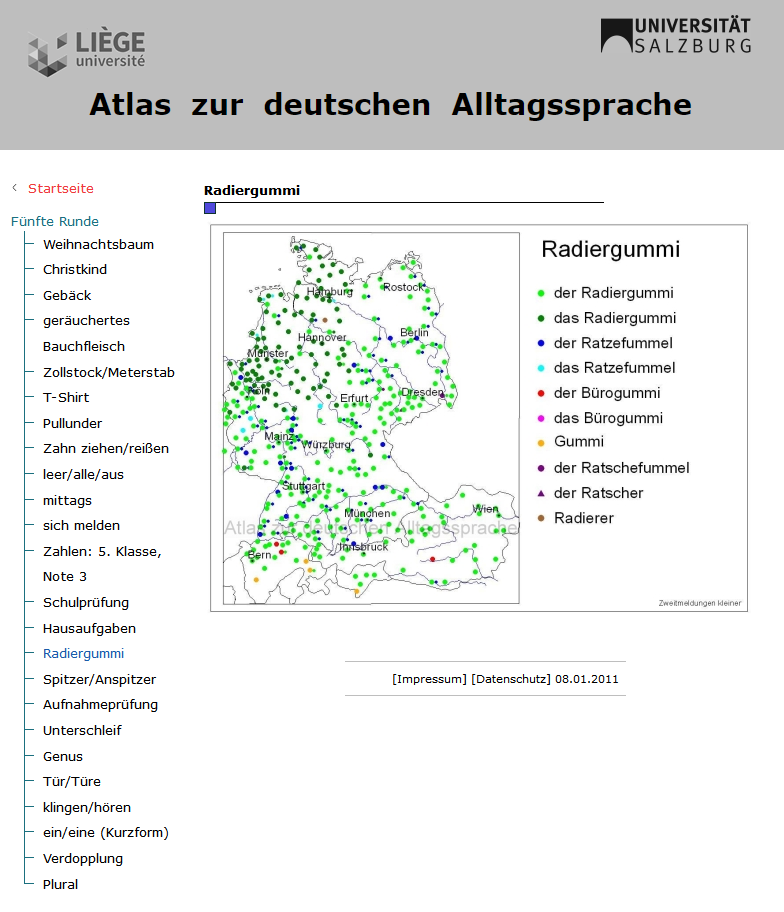The image size is (784, 912).
Task: Open the Datenschutz footer link
Action: tap(511, 679)
